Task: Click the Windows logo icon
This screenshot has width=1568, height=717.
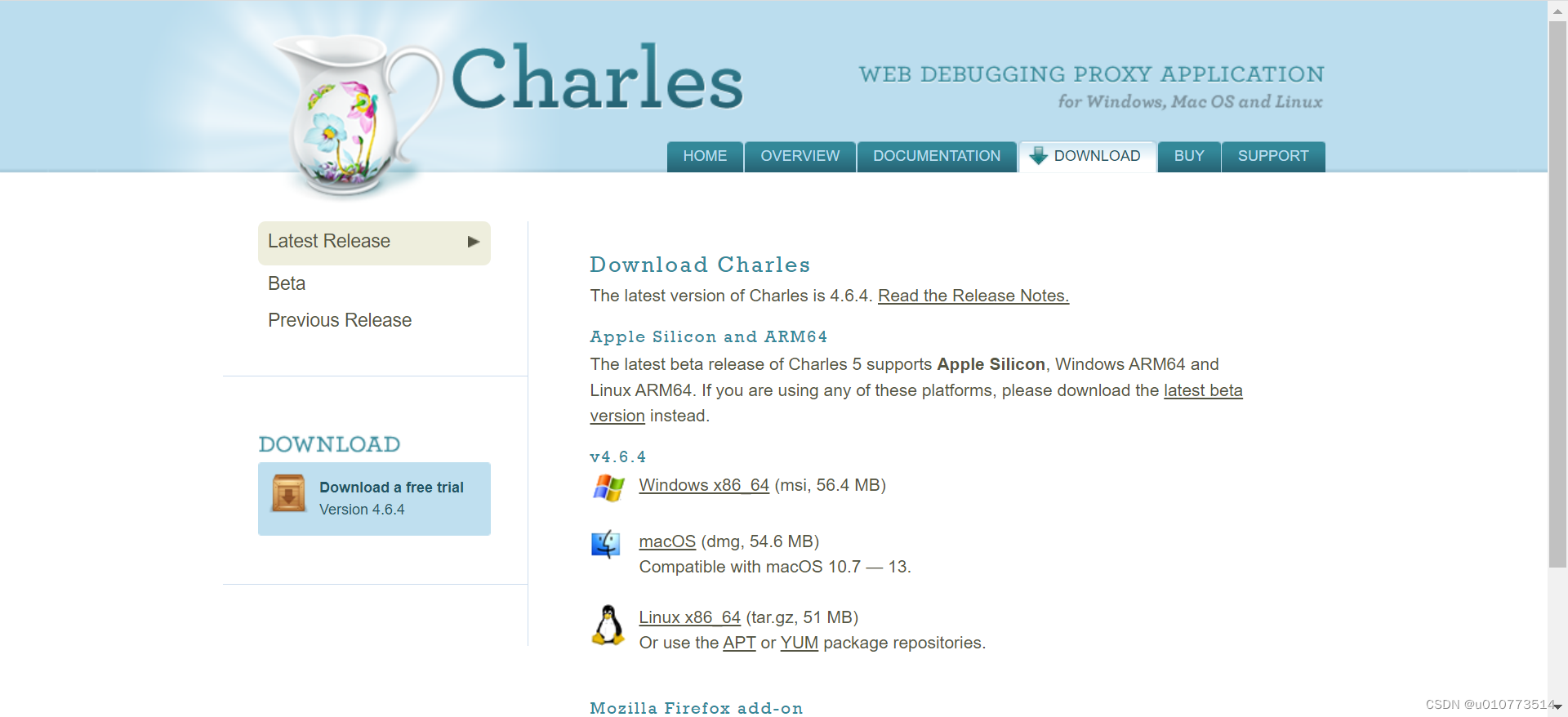Action: pyautogui.click(x=608, y=488)
